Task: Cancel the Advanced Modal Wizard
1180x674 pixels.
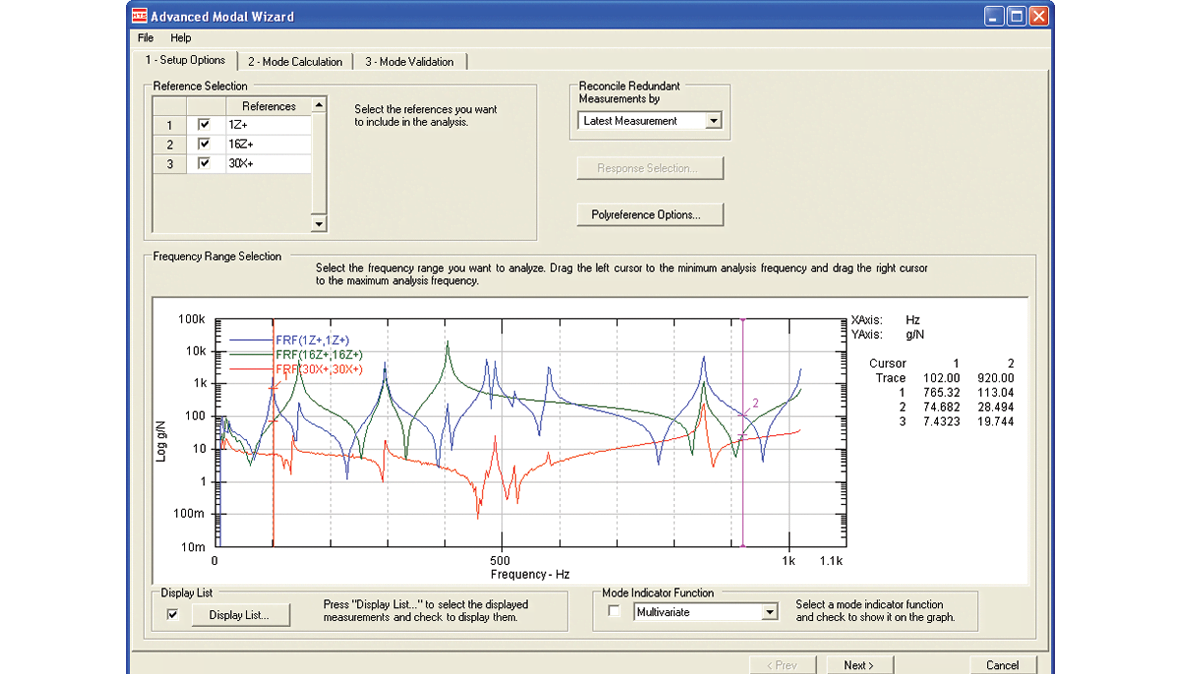Action: tap(1003, 664)
